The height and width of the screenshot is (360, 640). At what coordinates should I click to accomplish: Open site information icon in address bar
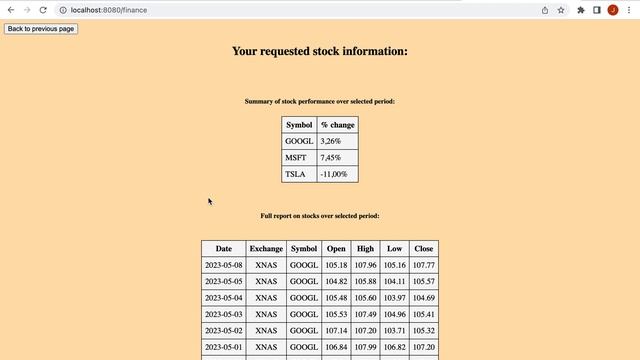pyautogui.click(x=63, y=10)
